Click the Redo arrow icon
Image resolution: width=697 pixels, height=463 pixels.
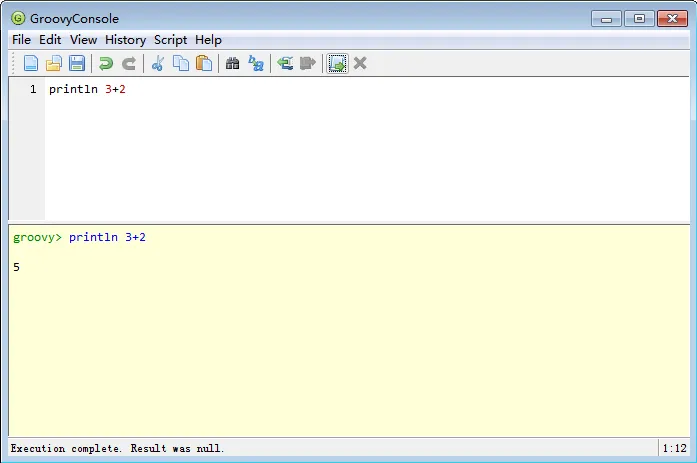[128, 64]
